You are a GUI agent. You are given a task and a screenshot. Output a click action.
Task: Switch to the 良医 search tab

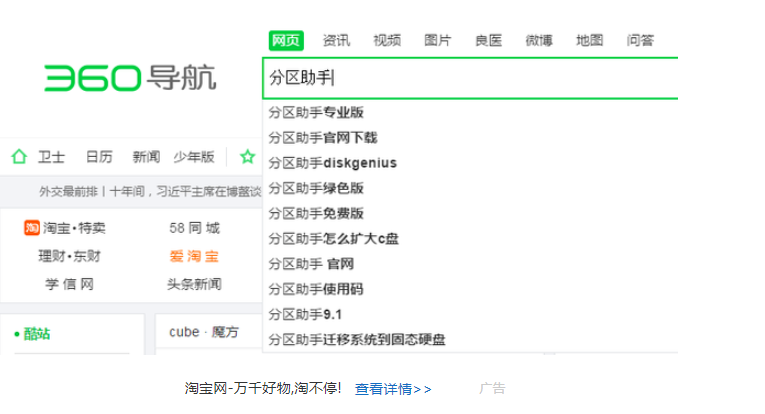pyautogui.click(x=488, y=41)
